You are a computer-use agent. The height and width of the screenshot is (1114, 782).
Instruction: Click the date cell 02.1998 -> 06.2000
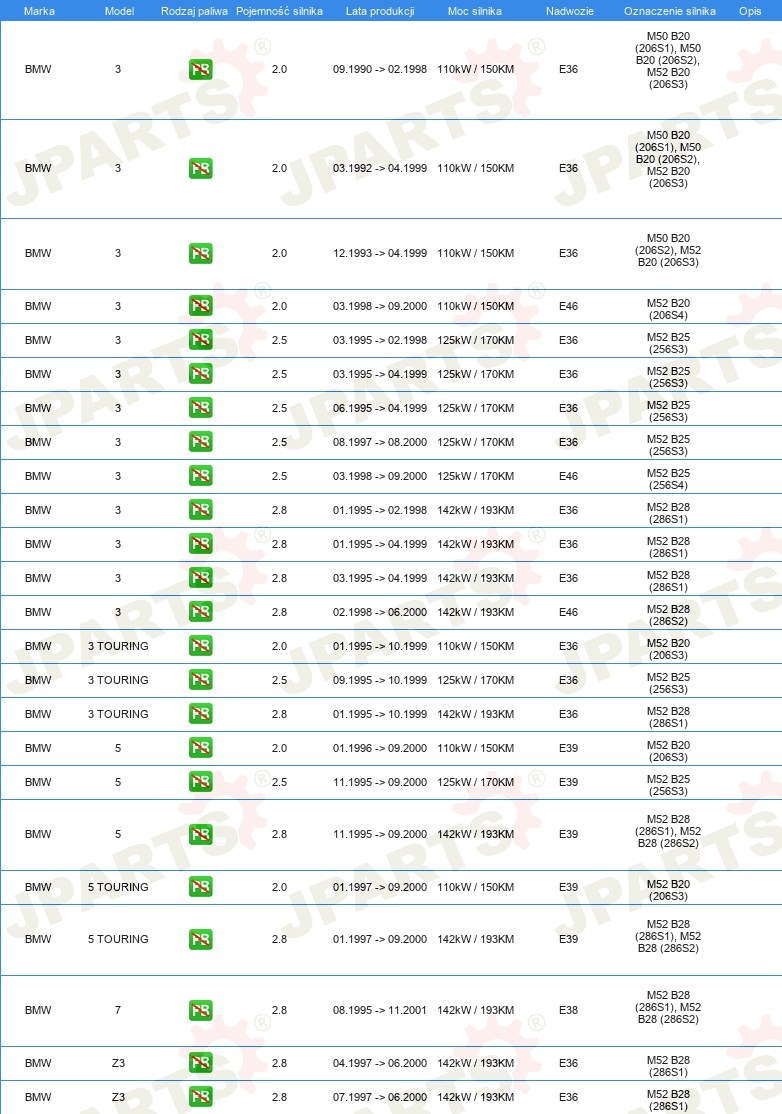click(x=380, y=612)
